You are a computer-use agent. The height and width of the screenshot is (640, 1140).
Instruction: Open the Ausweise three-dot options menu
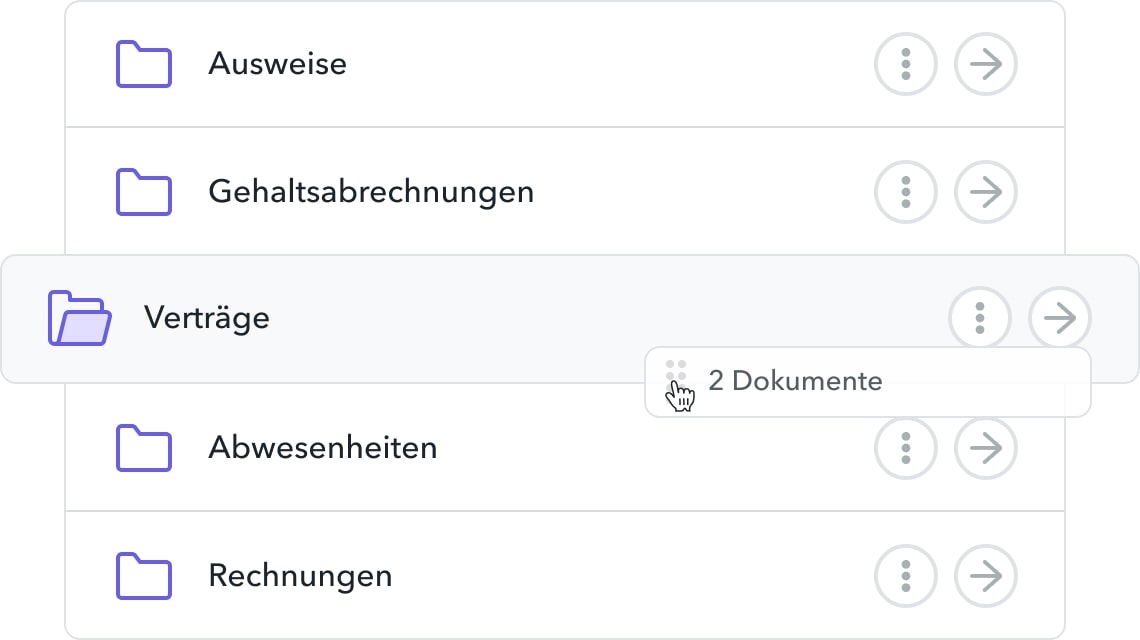pyautogui.click(x=906, y=64)
